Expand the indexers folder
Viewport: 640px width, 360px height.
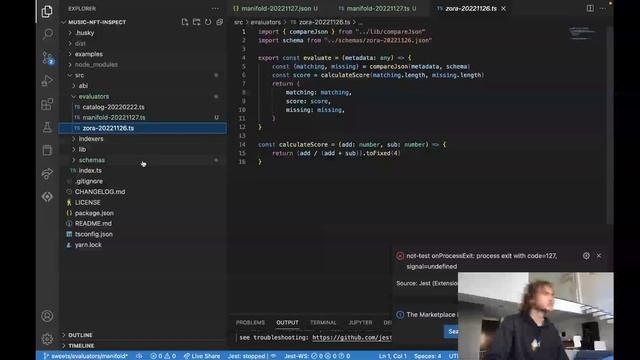[91, 139]
